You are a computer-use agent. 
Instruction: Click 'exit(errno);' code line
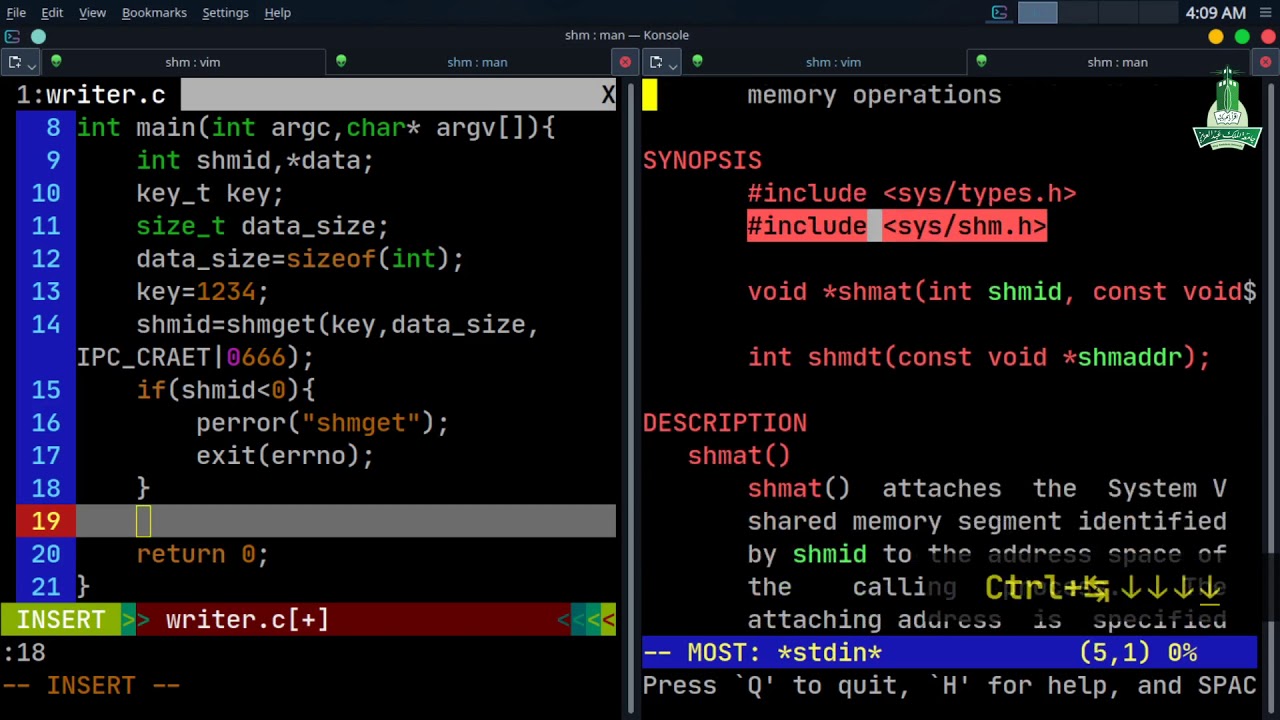[x=285, y=456]
